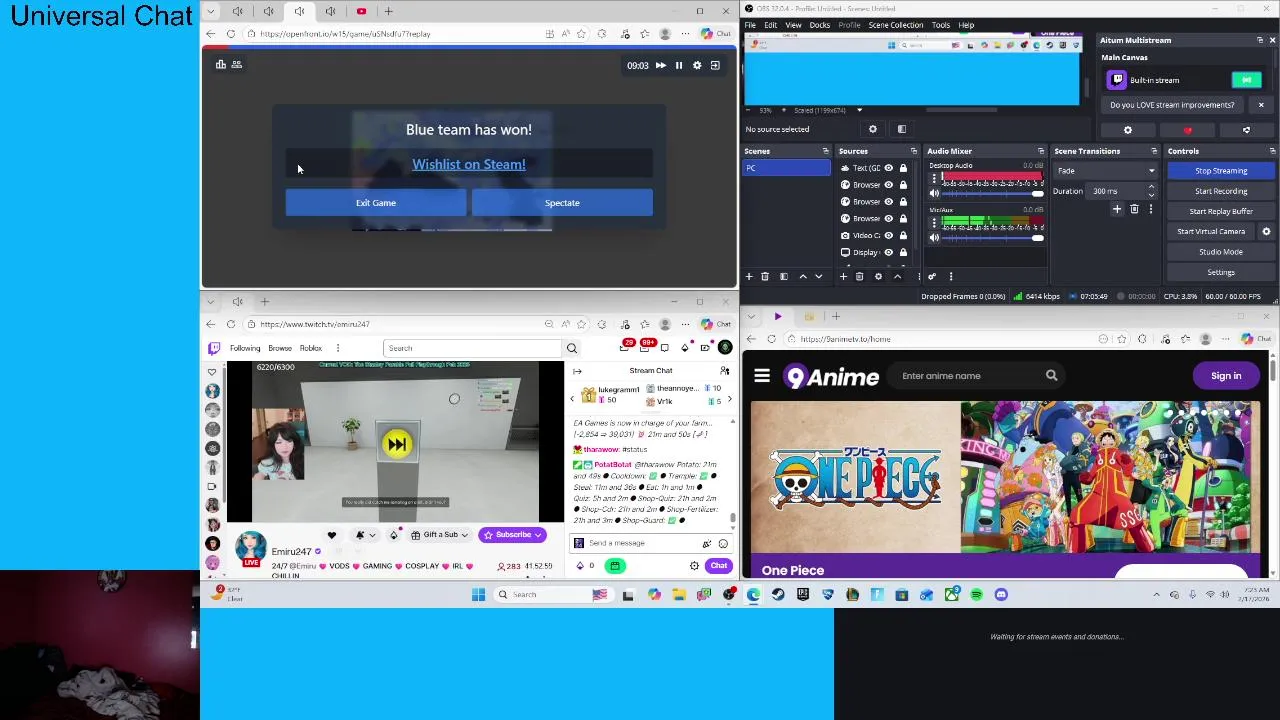The width and height of the screenshot is (1280, 720).
Task: Adjust Desktop Audio volume slider
Action: (x=992, y=193)
